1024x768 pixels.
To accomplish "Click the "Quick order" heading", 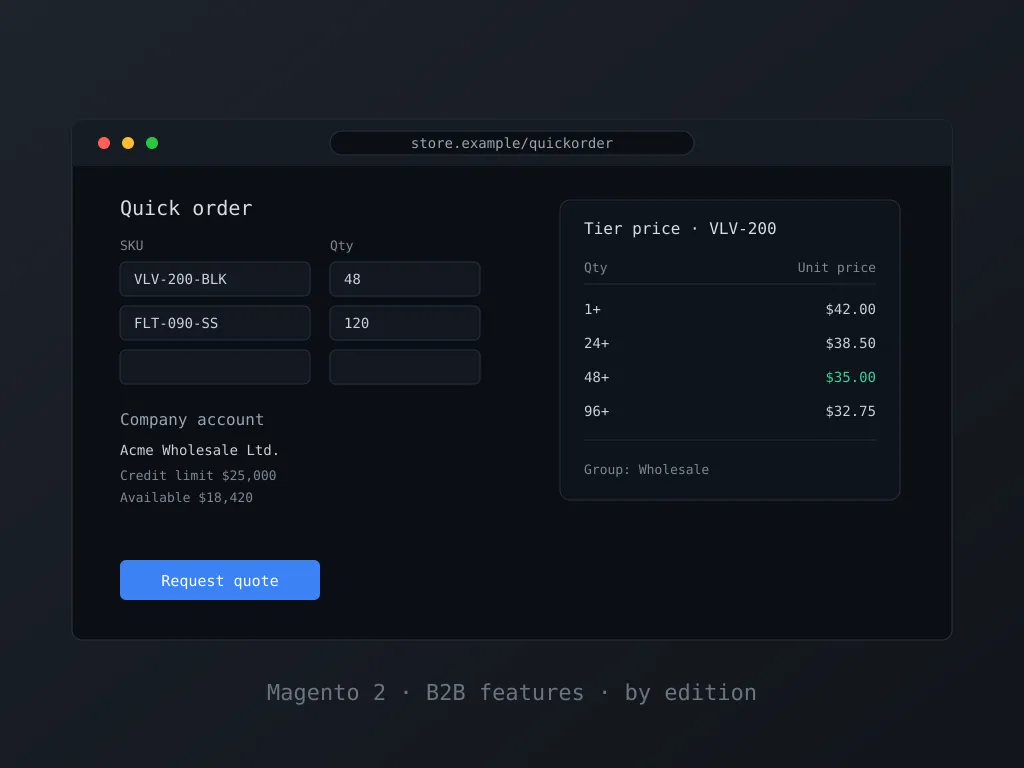I will click(186, 208).
